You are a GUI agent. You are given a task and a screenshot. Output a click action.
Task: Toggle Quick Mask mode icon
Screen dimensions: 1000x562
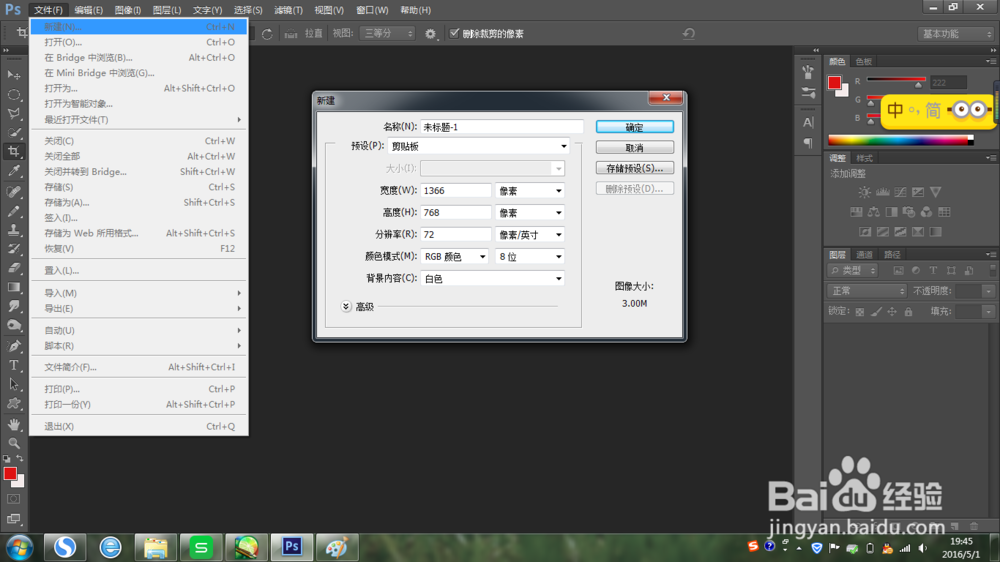(13, 499)
